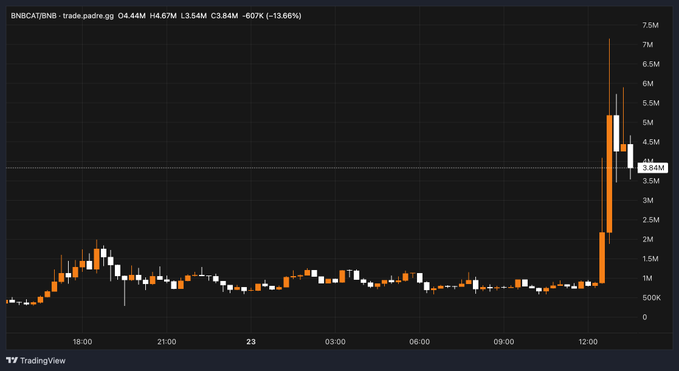Click the 3.5M price axis label
679x371 pixels.
pos(651,181)
